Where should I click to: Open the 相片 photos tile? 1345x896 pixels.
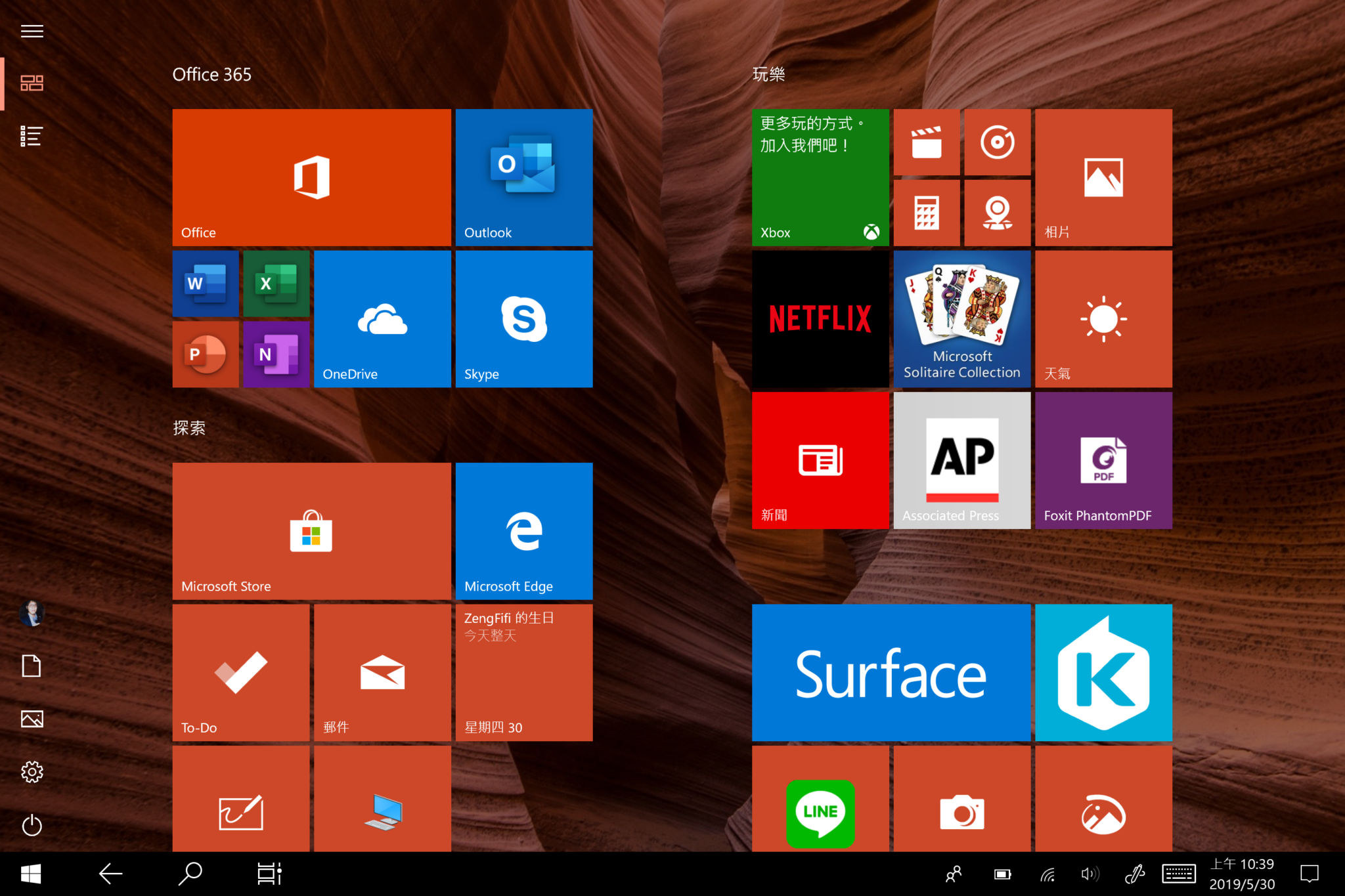point(1103,177)
